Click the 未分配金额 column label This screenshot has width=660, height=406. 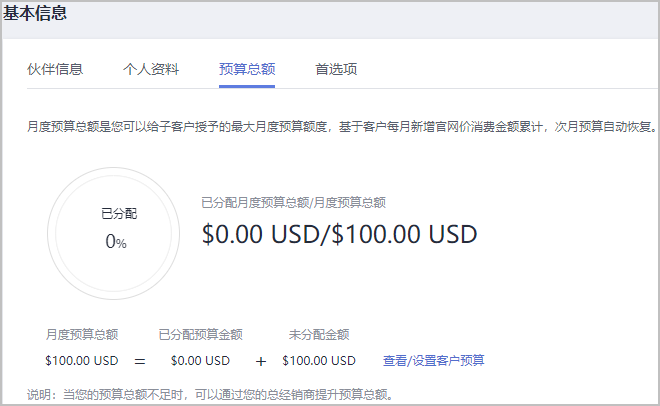tap(319, 334)
